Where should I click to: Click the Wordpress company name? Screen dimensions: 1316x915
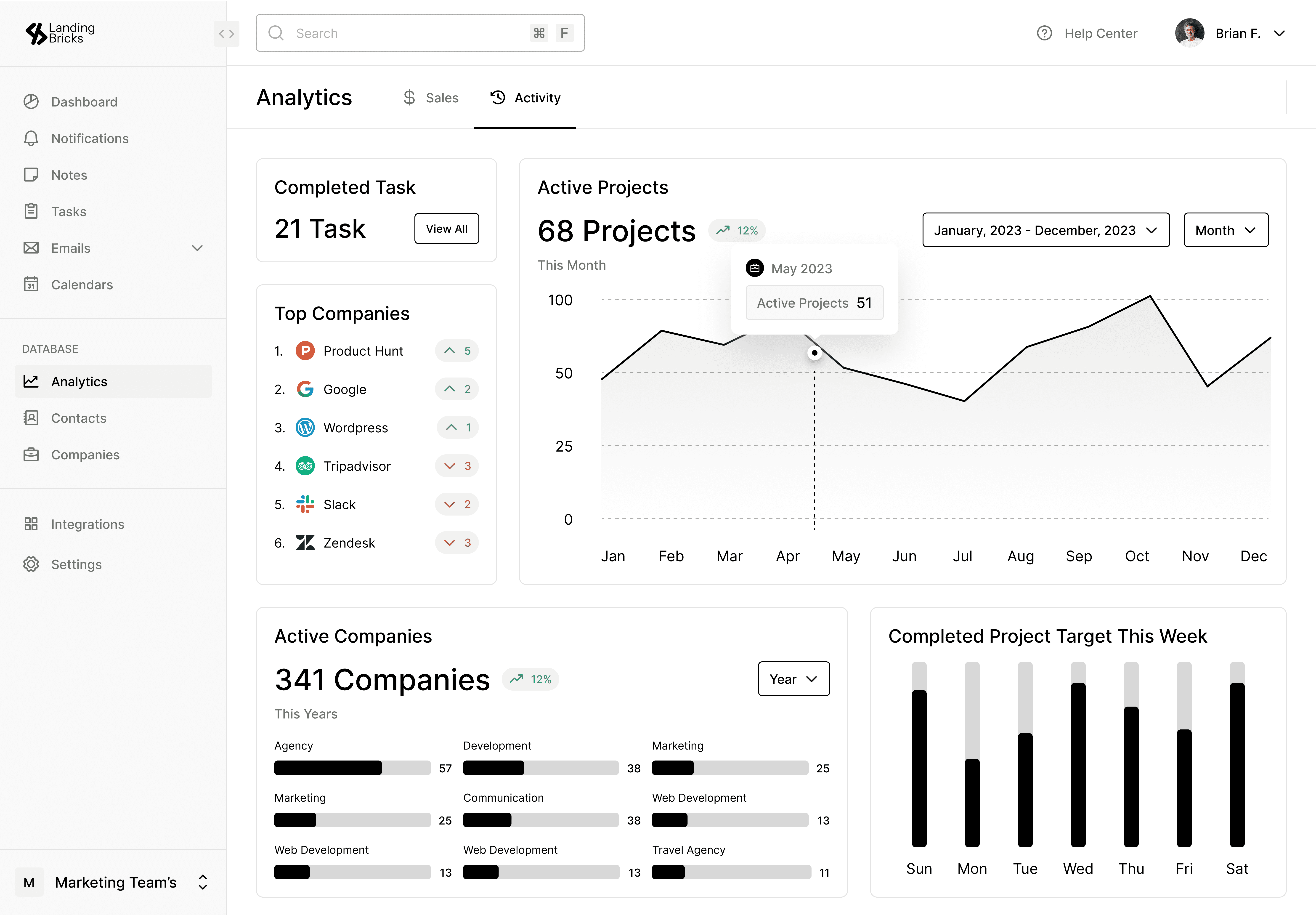[356, 428]
